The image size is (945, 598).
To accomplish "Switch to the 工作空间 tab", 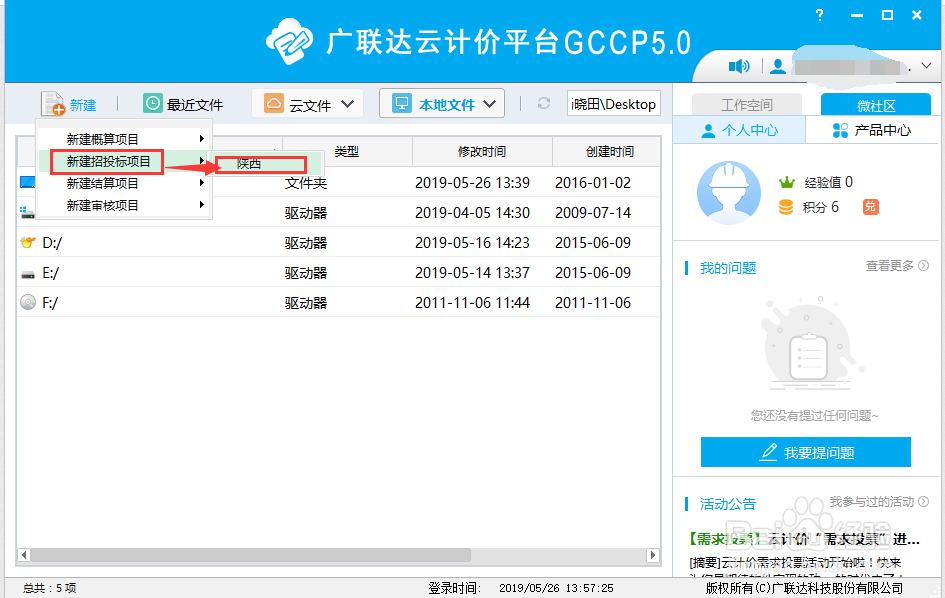I will pyautogui.click(x=747, y=104).
